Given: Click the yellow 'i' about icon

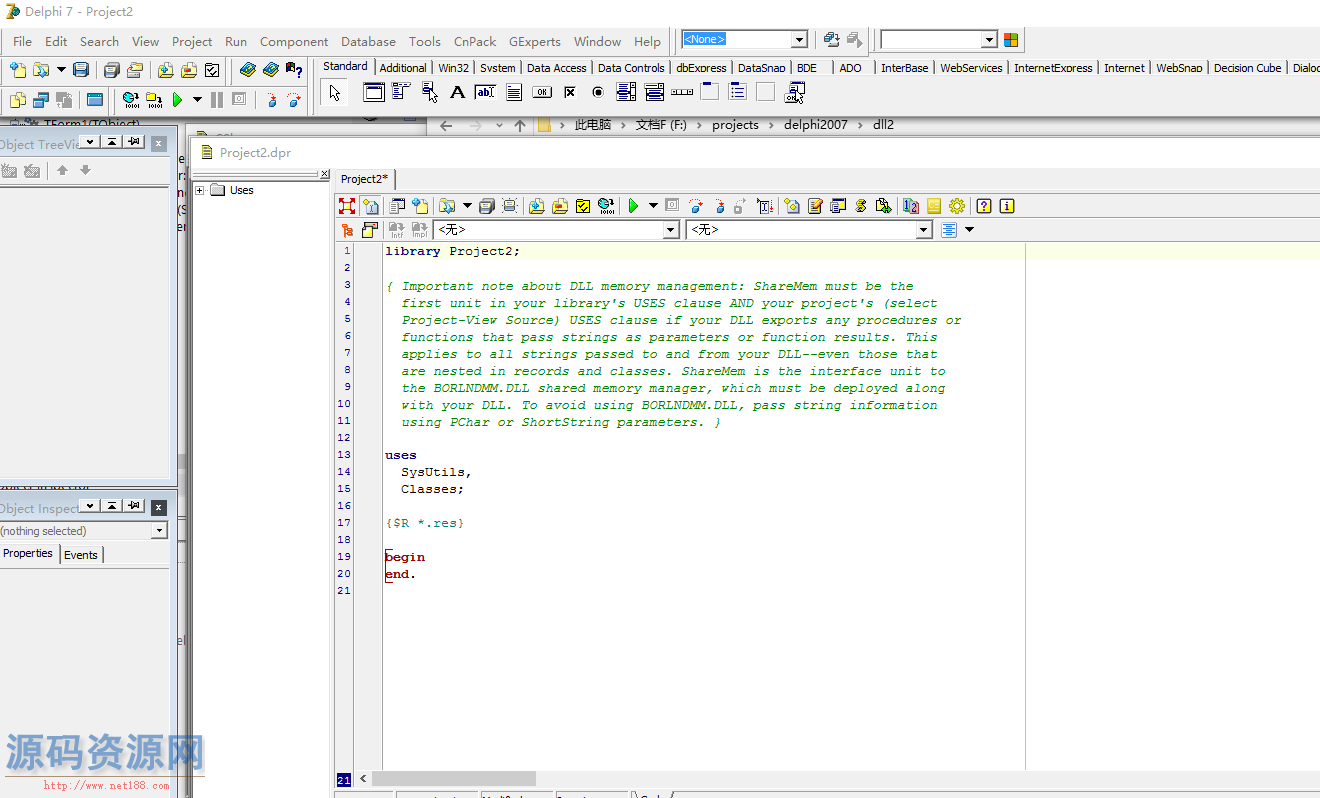Looking at the screenshot, I should [x=1007, y=206].
